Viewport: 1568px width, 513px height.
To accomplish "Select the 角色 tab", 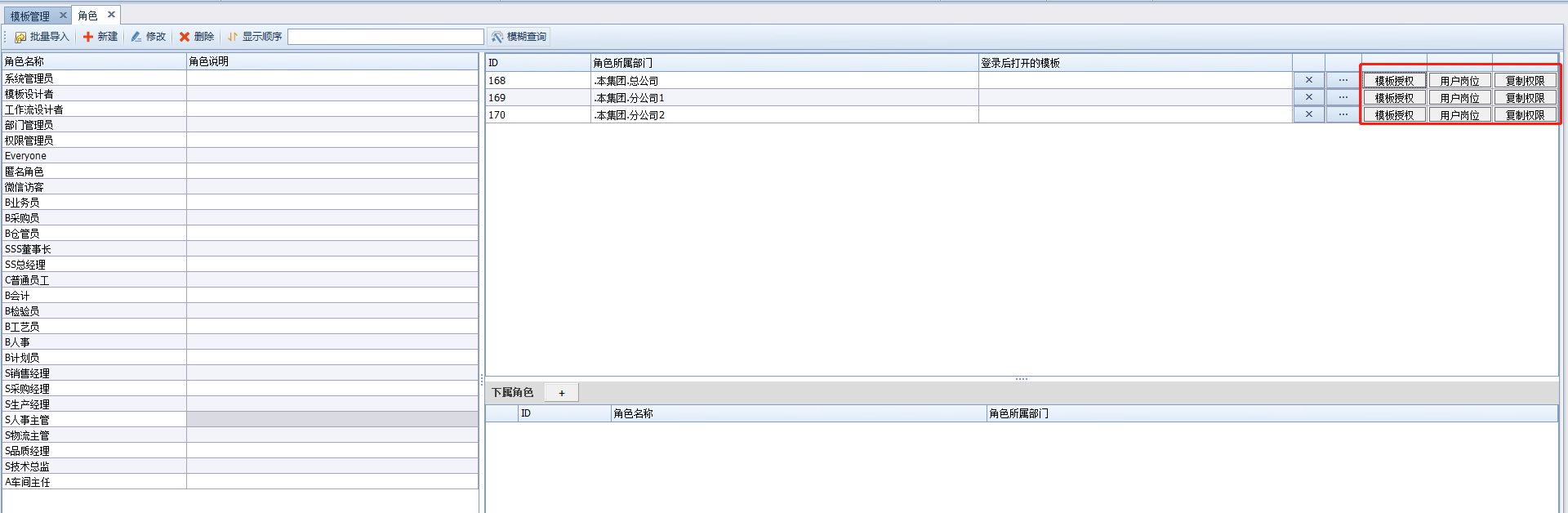I will point(88,16).
